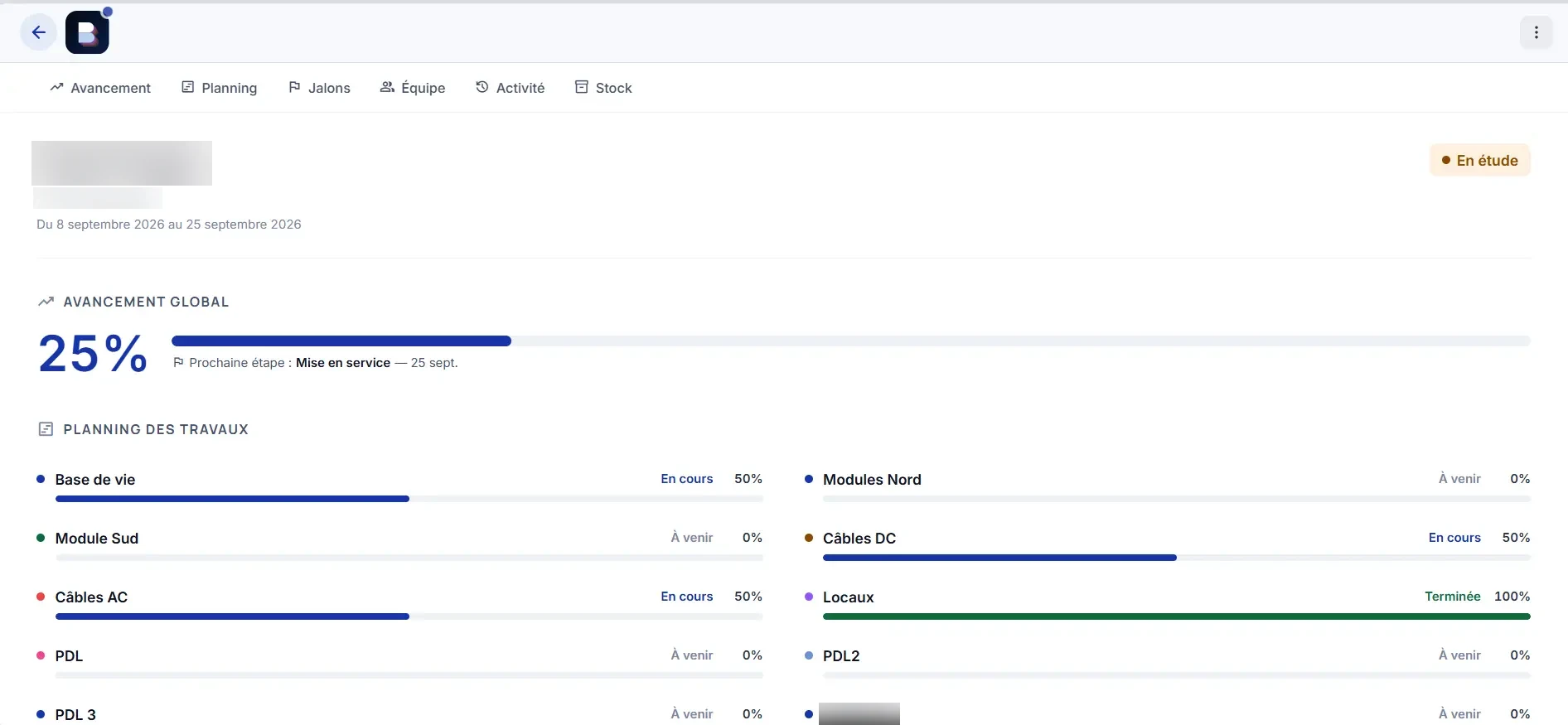Click the 25% global progress value
The image size is (1568, 725).
pyautogui.click(x=93, y=353)
